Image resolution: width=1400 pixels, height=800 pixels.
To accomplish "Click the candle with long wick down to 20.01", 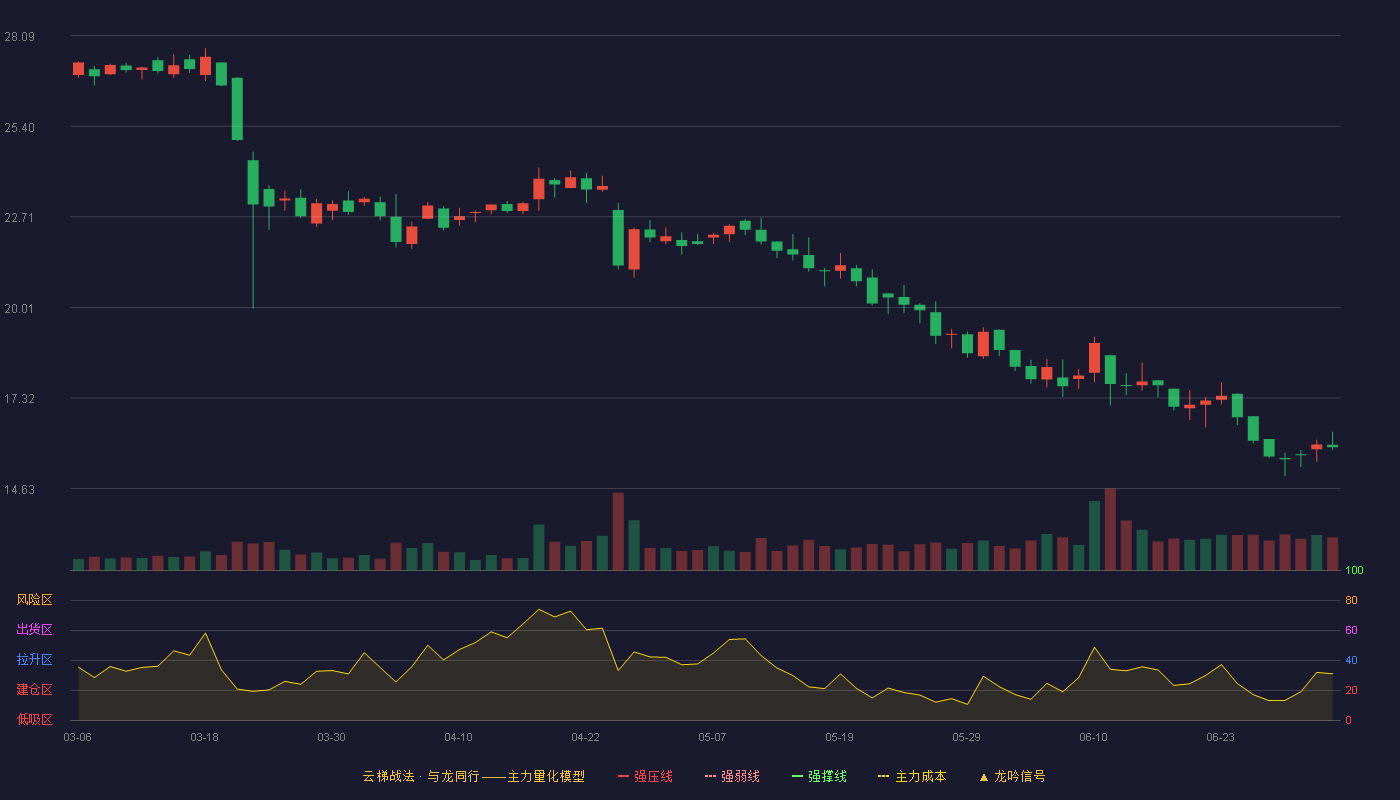I will [x=253, y=183].
